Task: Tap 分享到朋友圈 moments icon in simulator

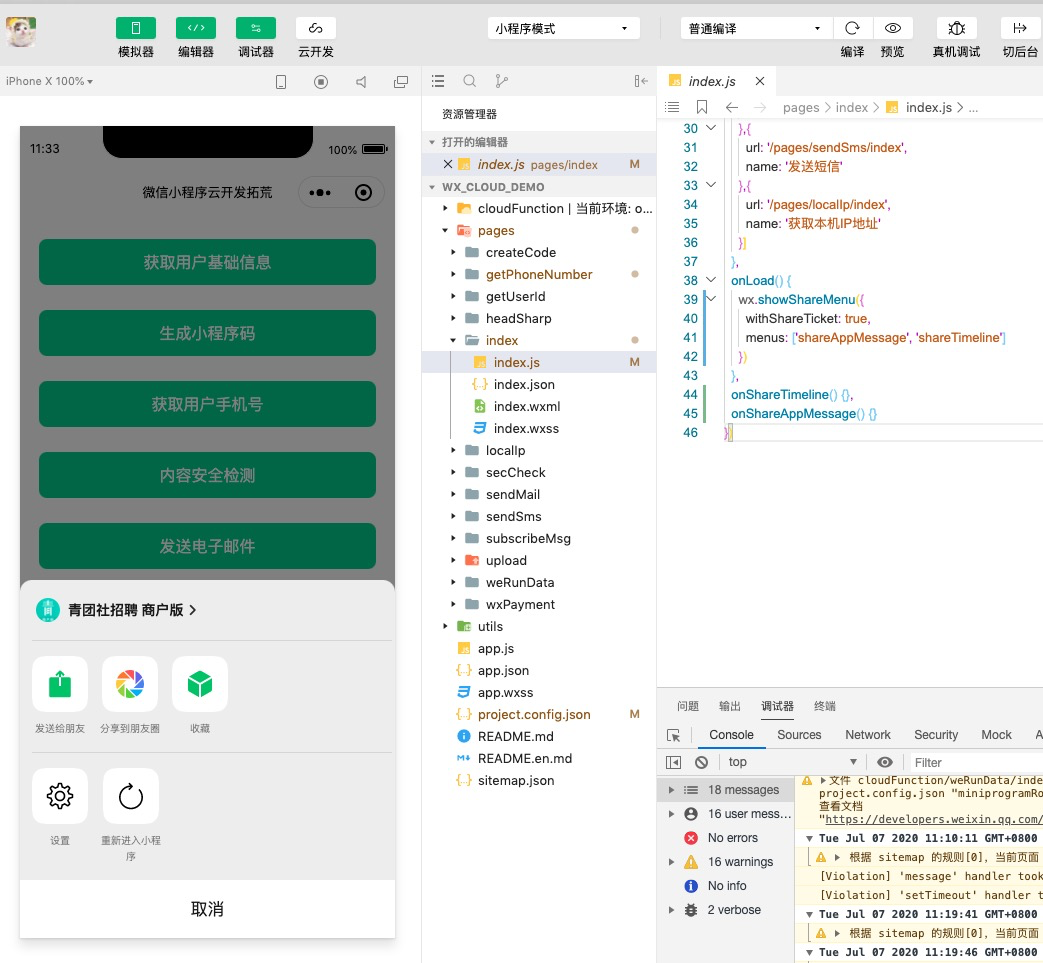Action: point(130,684)
